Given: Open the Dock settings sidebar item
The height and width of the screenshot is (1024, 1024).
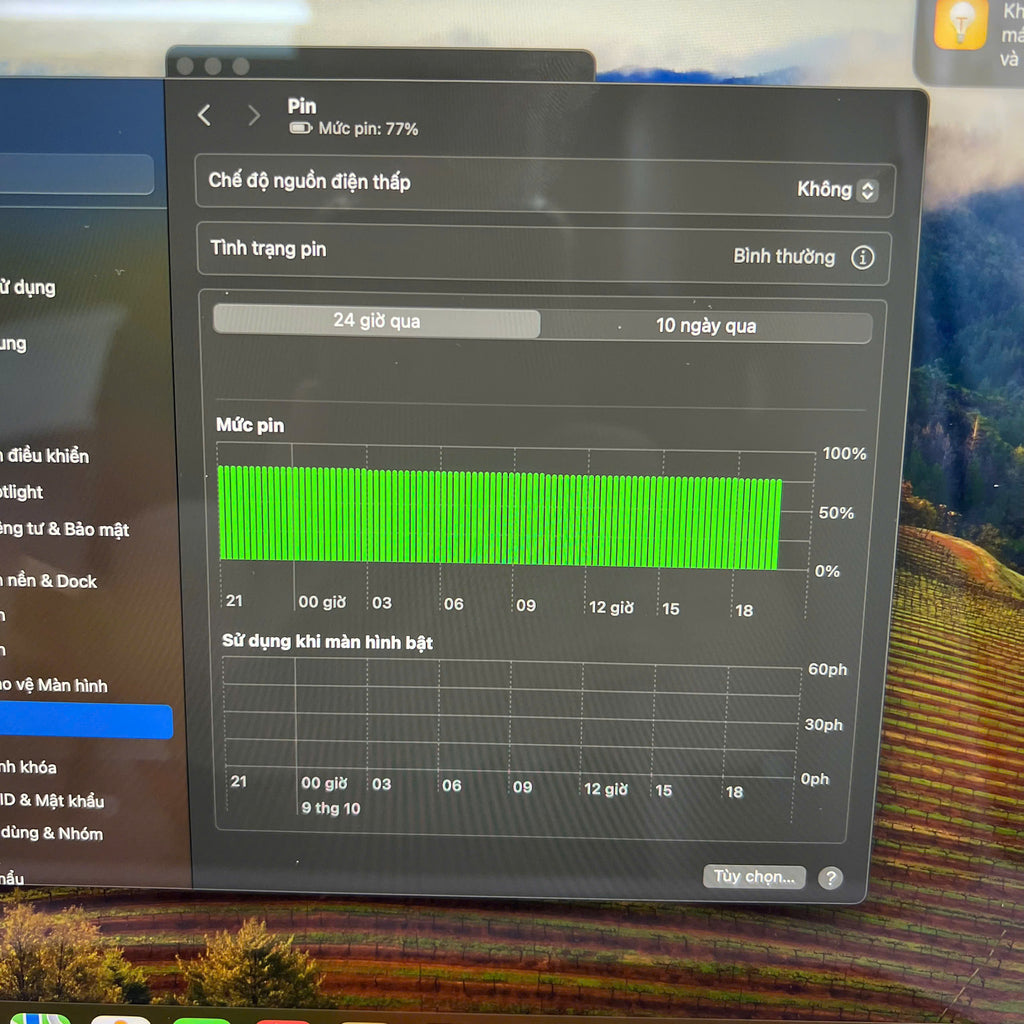Looking at the screenshot, I should coord(50,581).
